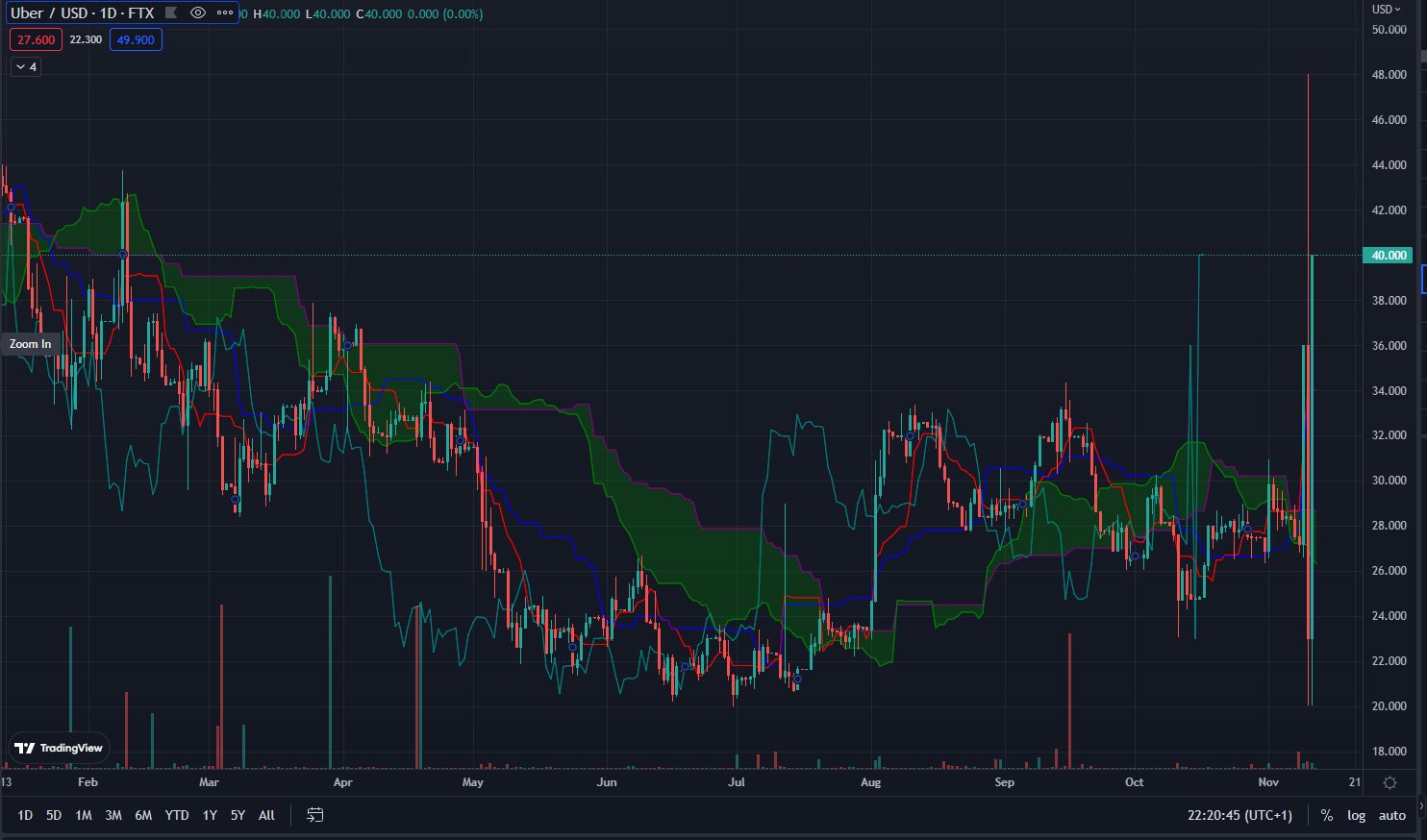Viewport: 1427px width, 840px height.
Task: Toggle percent scale with the % button
Action: (x=1327, y=815)
